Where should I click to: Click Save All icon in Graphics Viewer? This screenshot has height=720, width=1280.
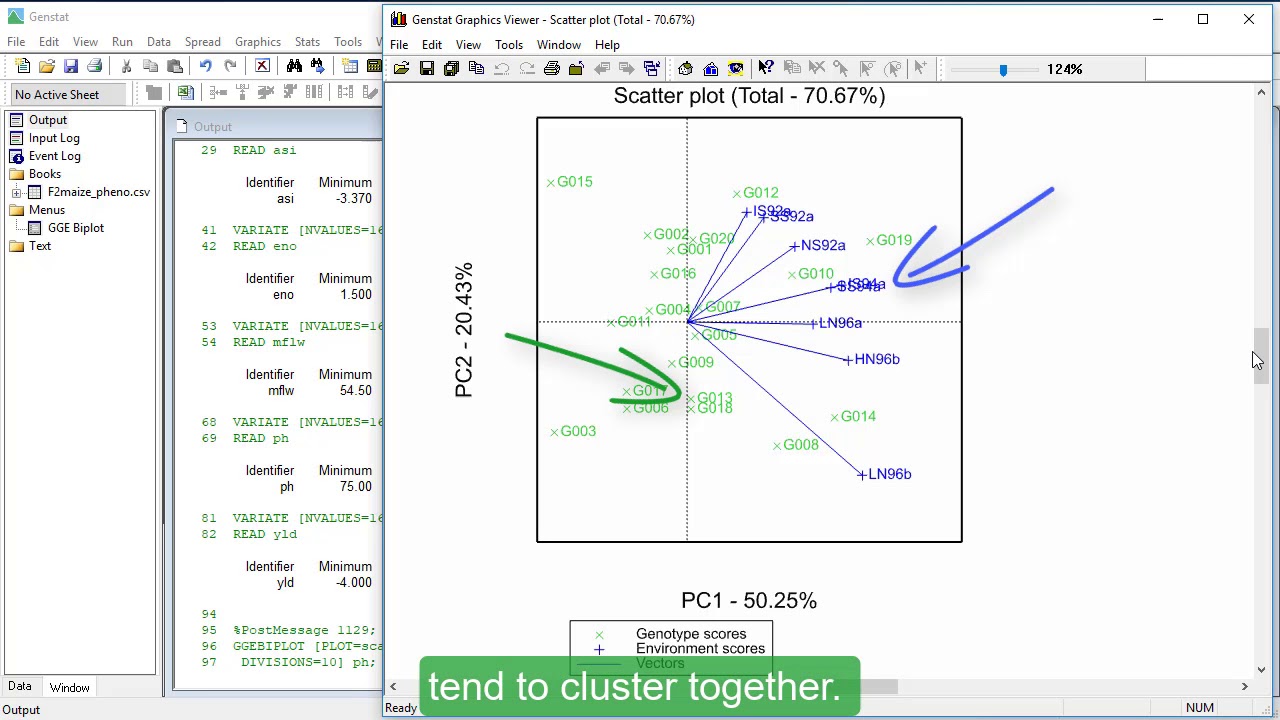click(x=451, y=68)
